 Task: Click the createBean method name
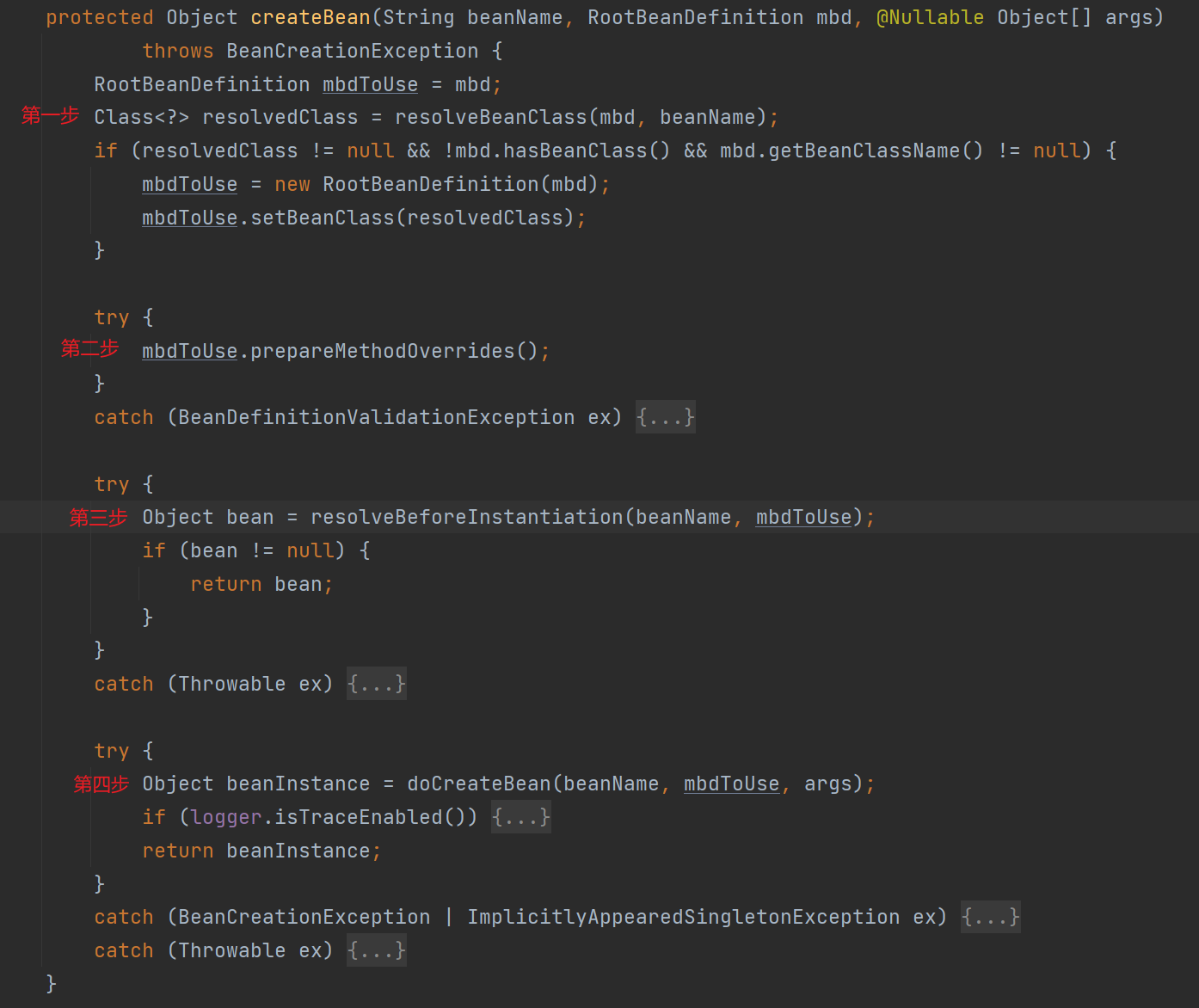pyautogui.click(x=310, y=18)
